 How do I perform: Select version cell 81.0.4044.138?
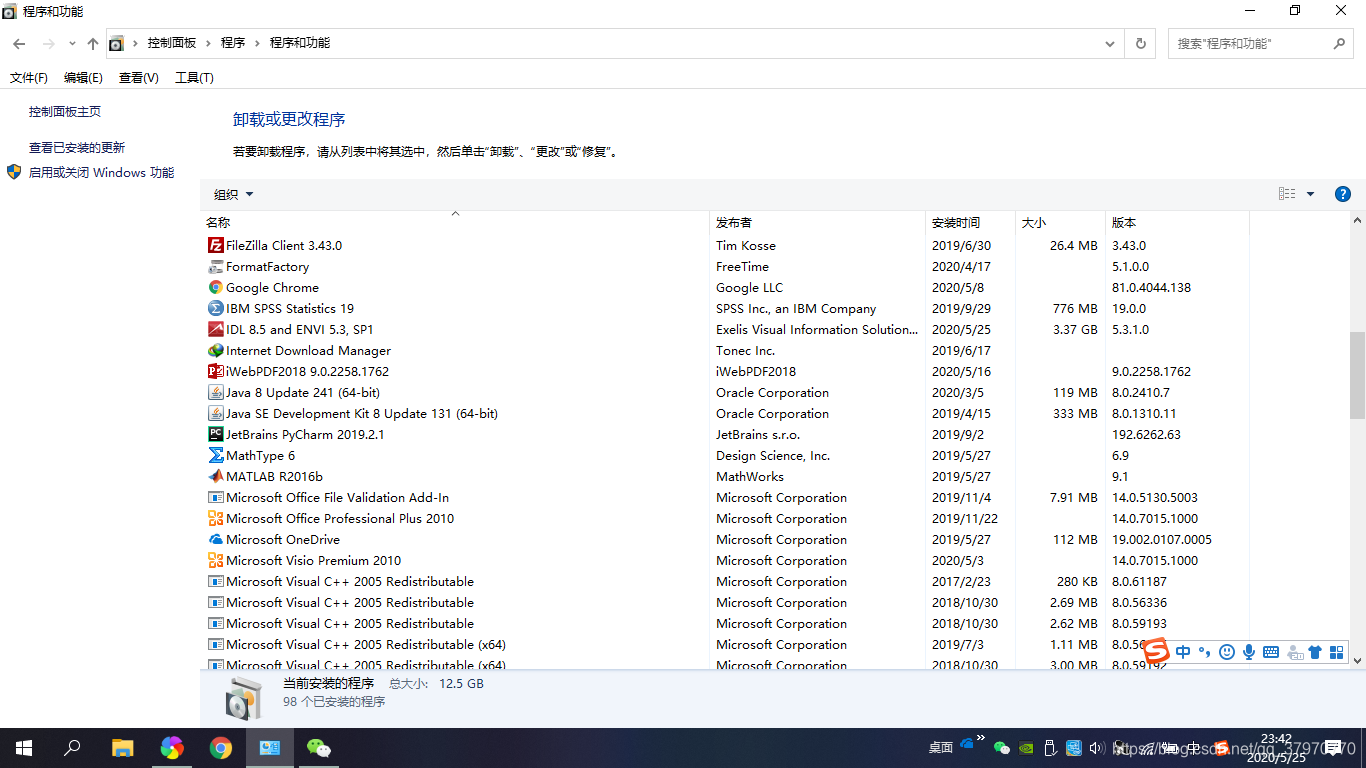[x=1151, y=287]
